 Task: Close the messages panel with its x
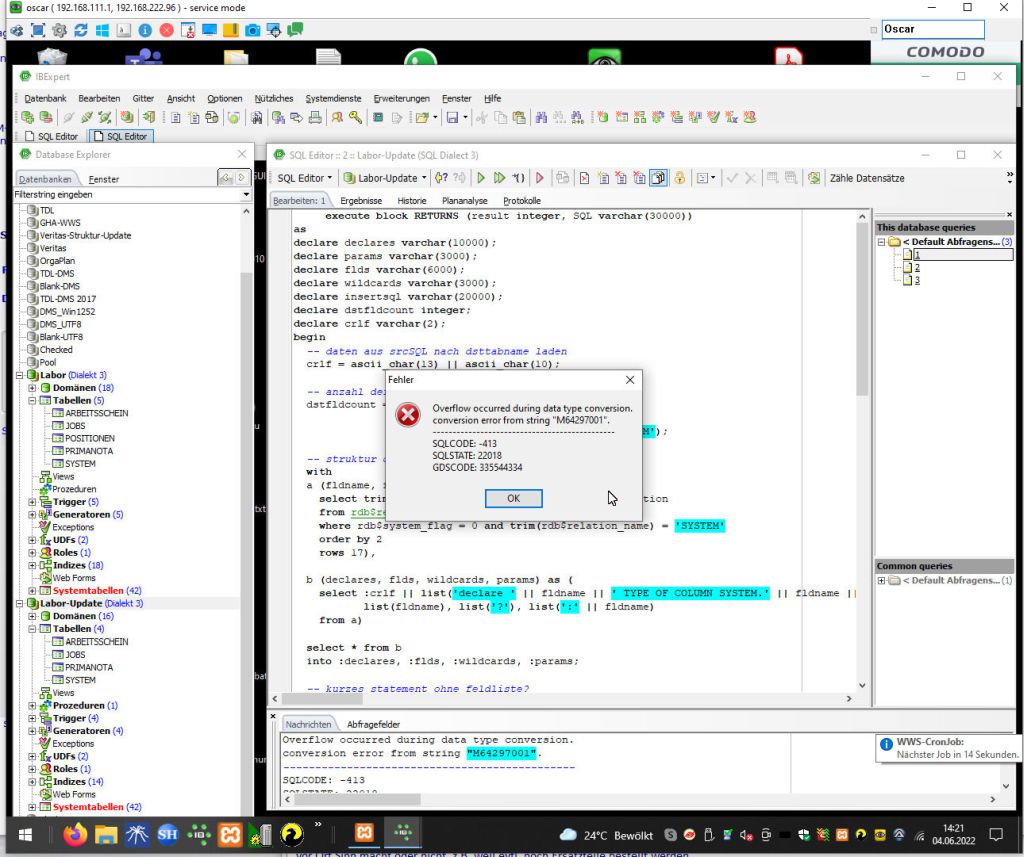point(273,716)
